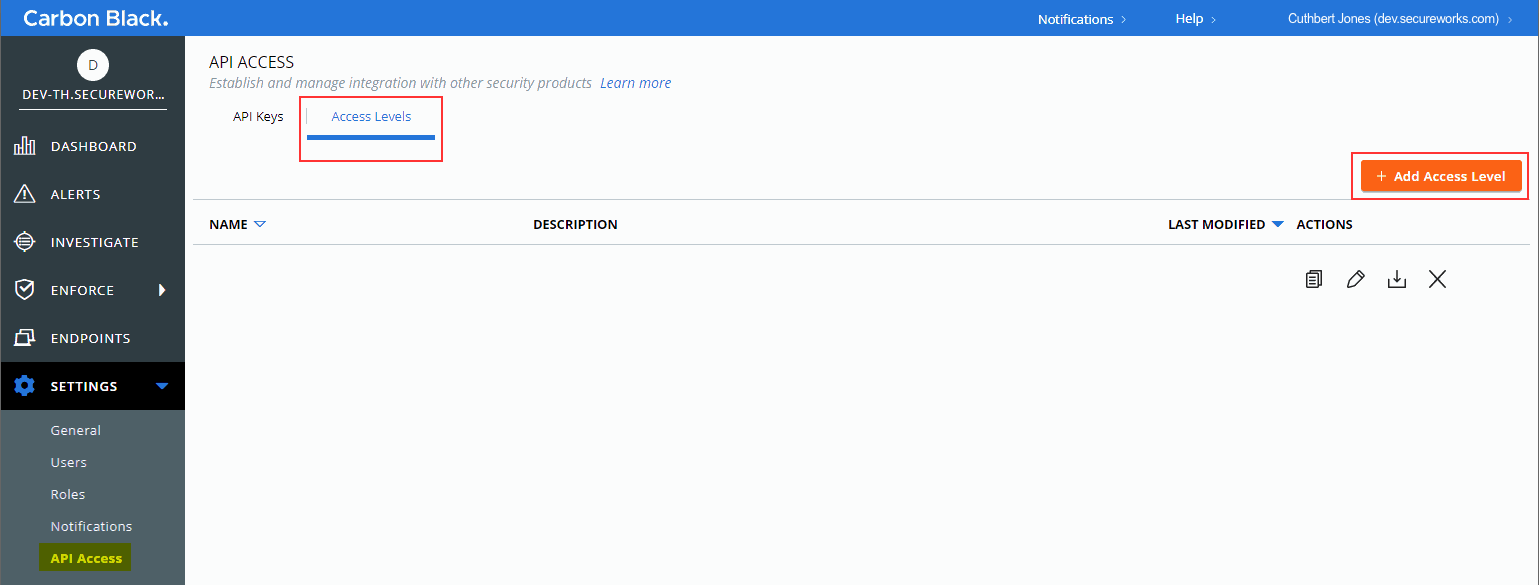Click the Settings gear icon

point(25,386)
